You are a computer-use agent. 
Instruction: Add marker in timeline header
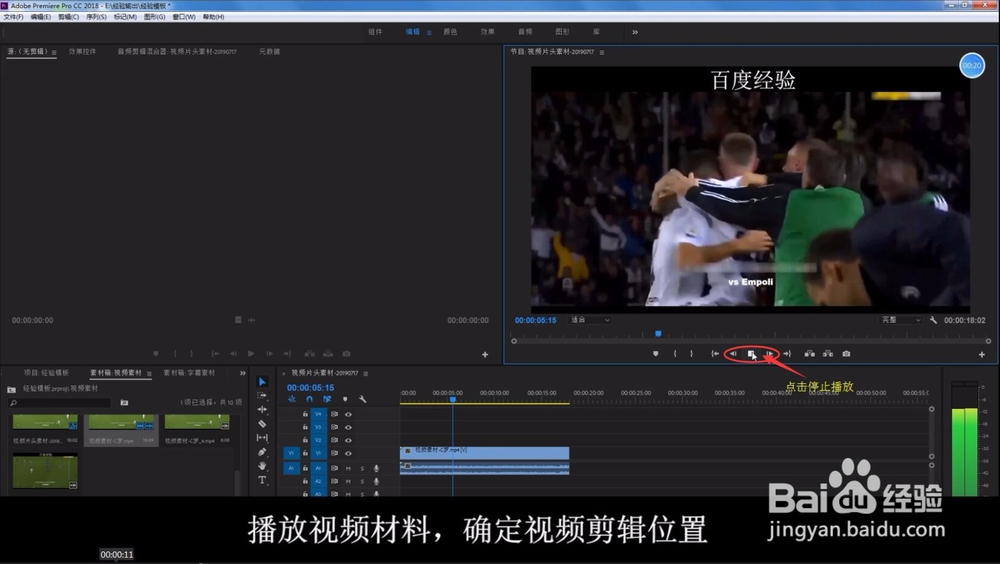pos(345,399)
